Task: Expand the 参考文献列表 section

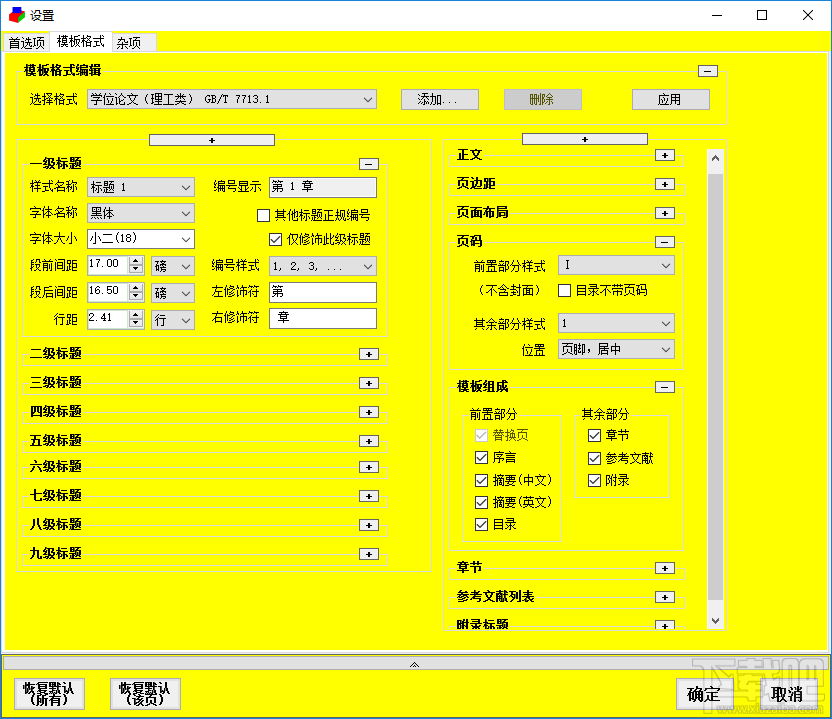Action: coord(665,597)
